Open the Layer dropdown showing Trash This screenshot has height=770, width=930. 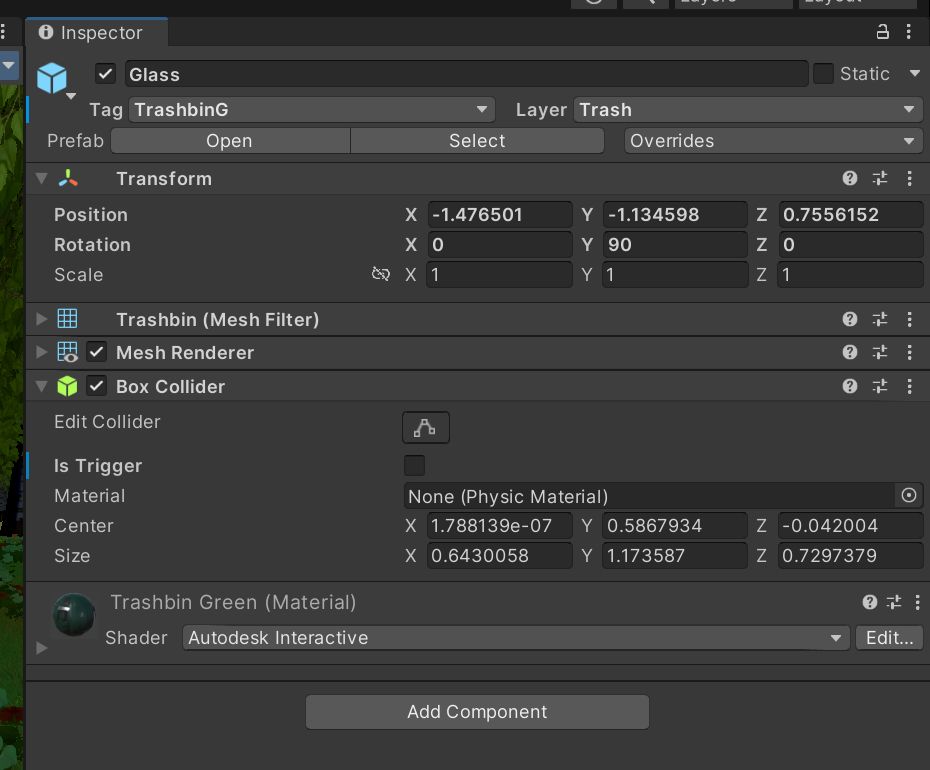point(747,110)
